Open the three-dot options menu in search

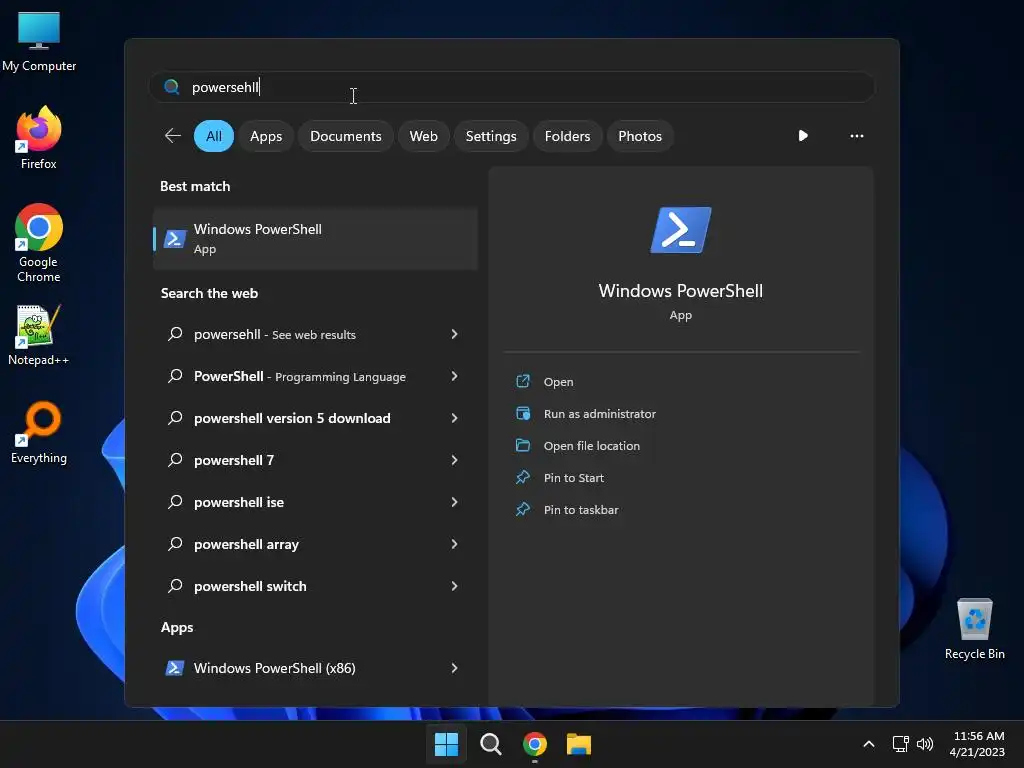pyautogui.click(x=857, y=136)
